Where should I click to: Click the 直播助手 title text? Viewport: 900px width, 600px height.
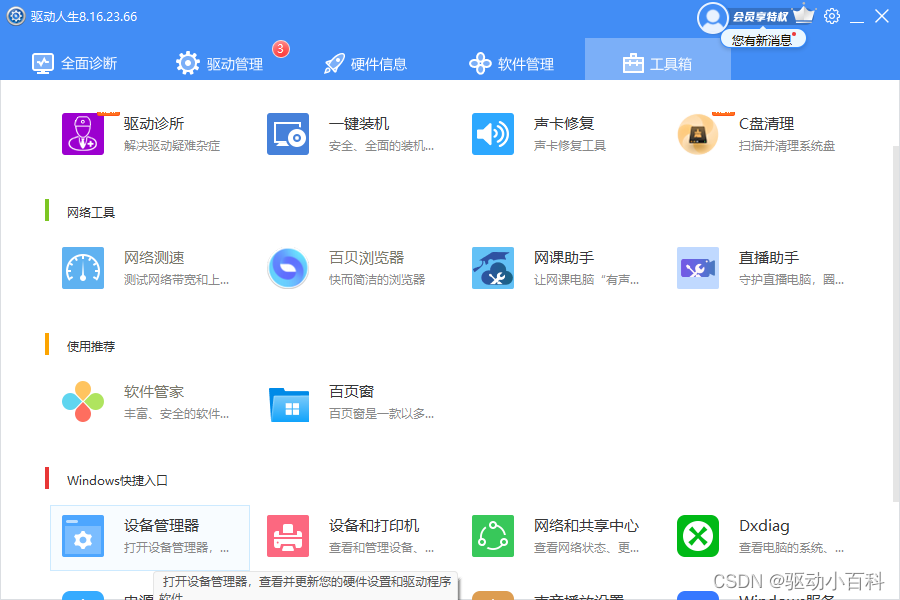tap(769, 257)
